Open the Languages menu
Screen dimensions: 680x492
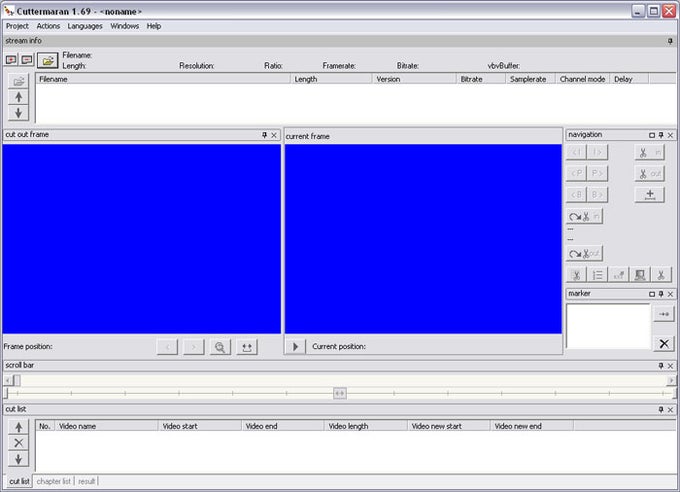pos(85,26)
